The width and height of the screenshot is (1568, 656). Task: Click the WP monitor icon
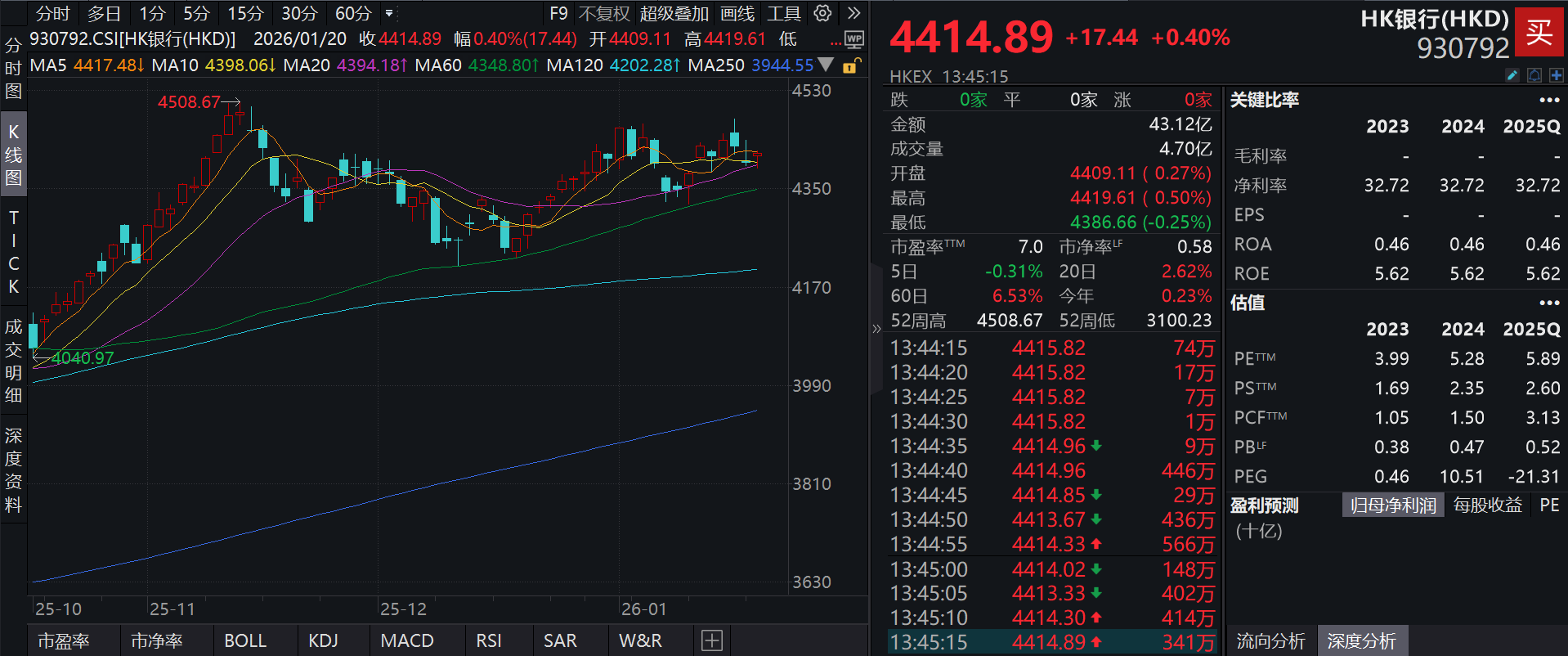[853, 39]
